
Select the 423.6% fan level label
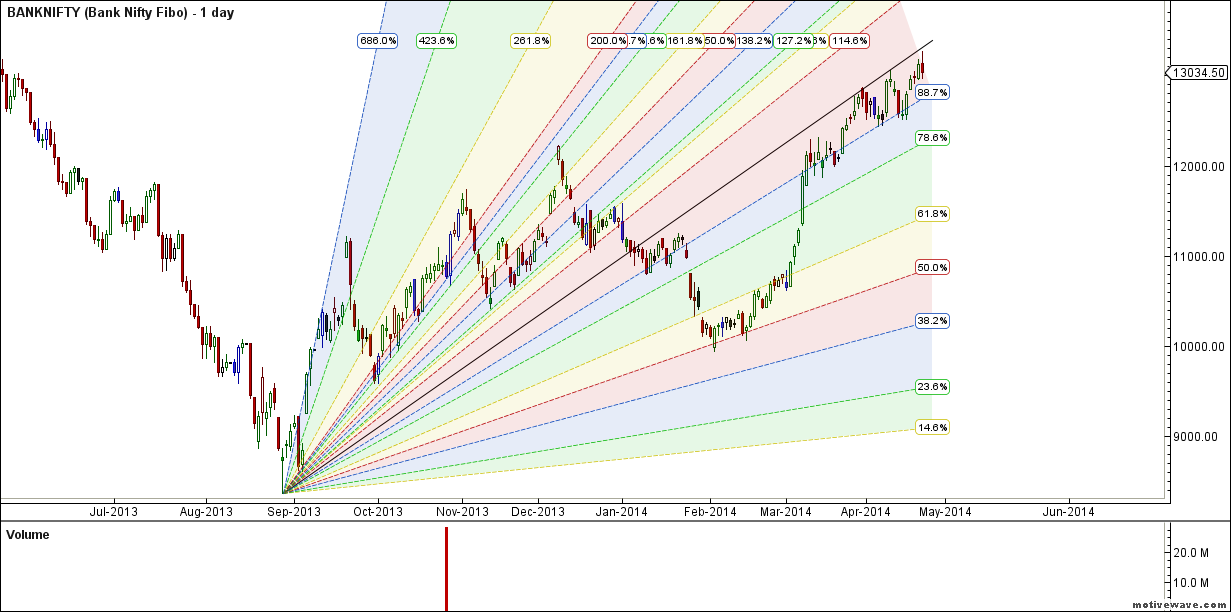pyautogui.click(x=437, y=41)
